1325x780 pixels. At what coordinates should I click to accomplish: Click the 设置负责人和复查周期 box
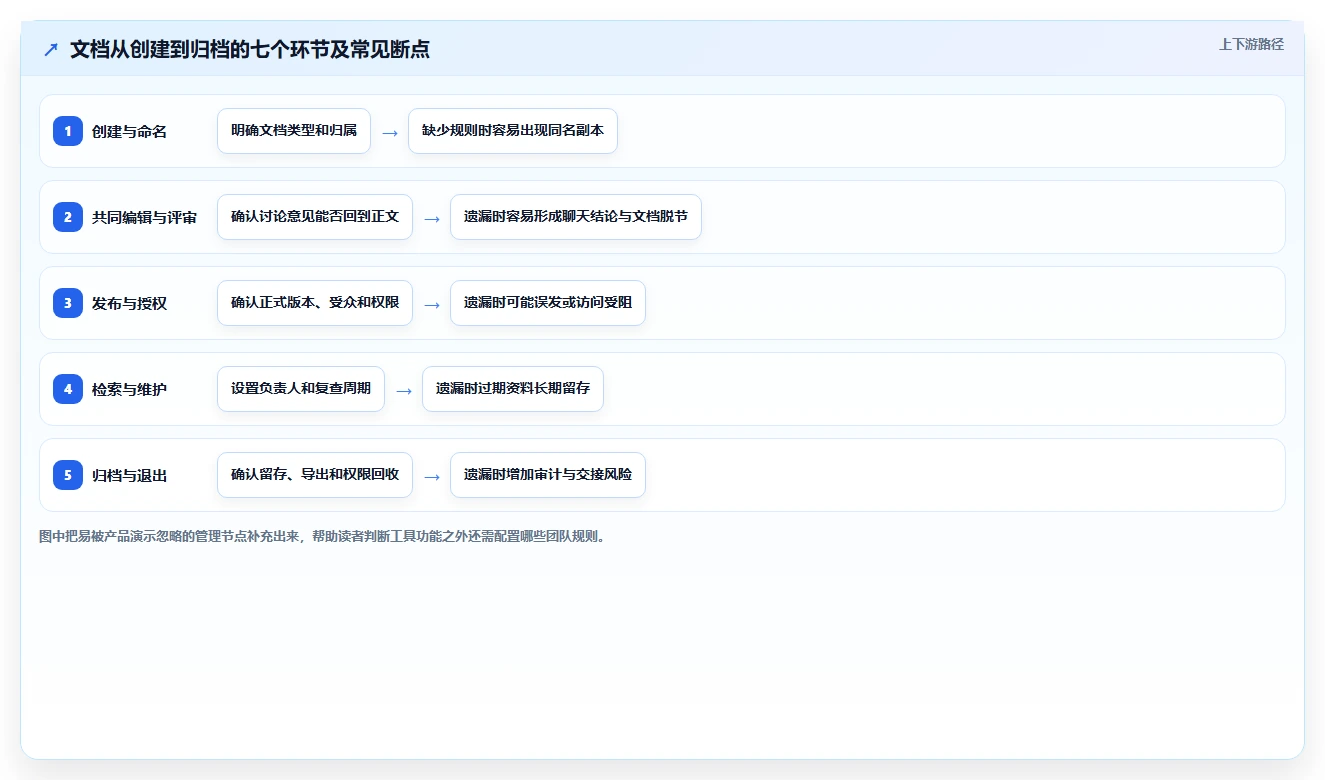click(301, 389)
